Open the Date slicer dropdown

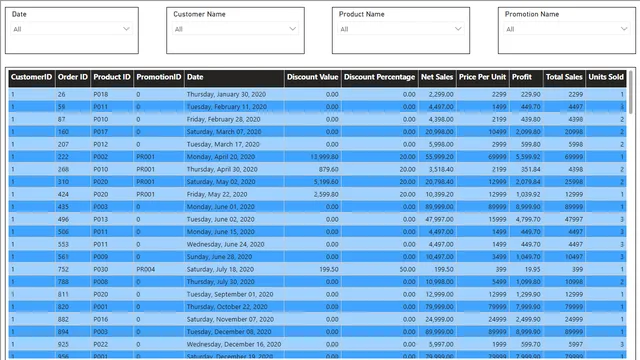tap(71, 29)
